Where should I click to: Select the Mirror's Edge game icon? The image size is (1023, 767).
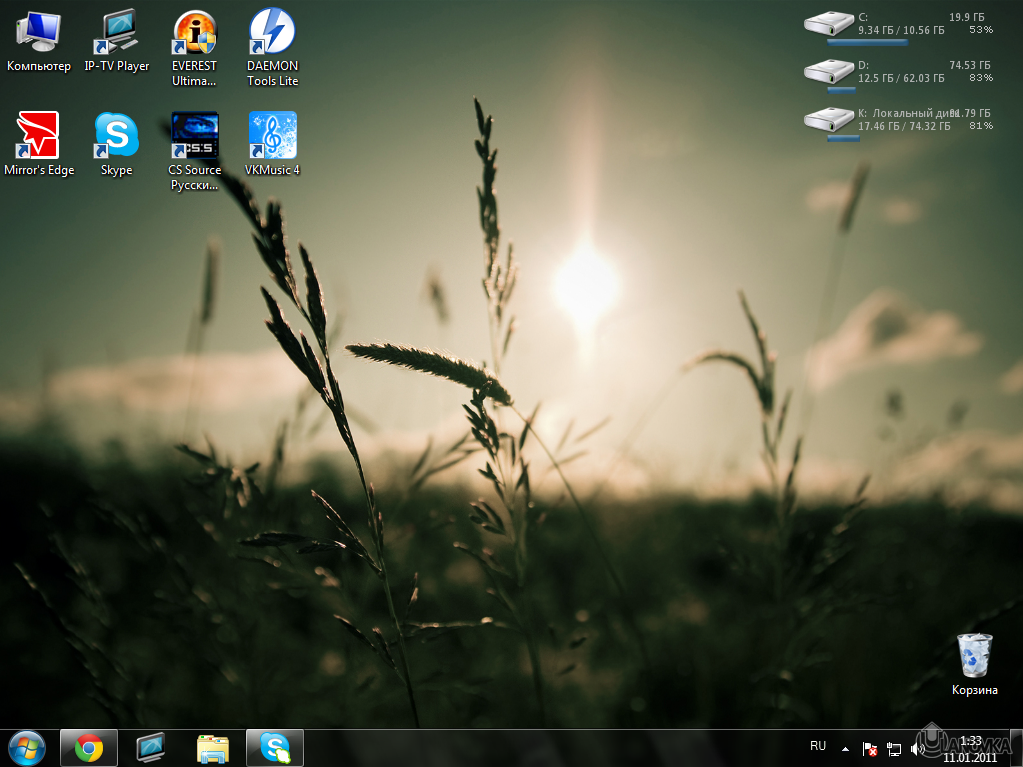click(x=38, y=136)
